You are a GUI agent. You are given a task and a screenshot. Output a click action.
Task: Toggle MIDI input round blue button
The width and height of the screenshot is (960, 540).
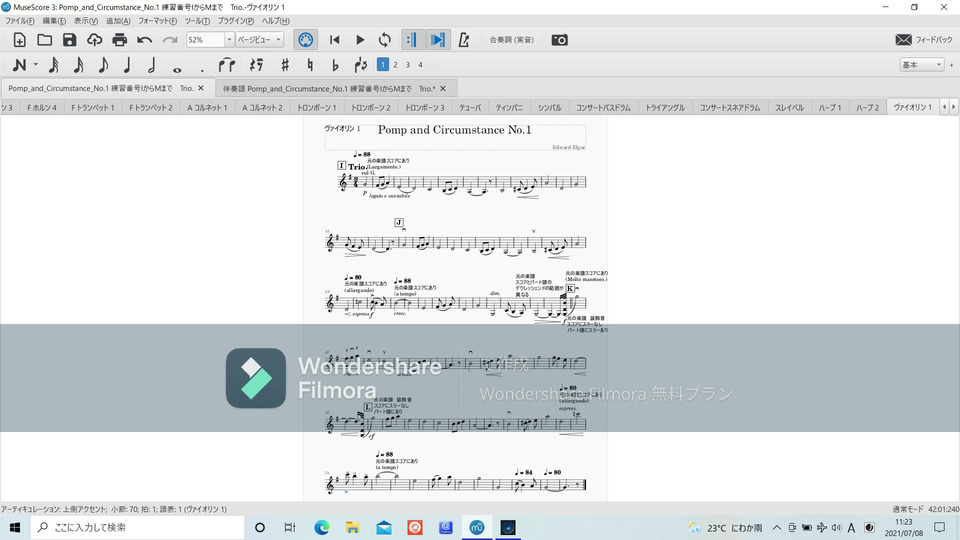[306, 40]
